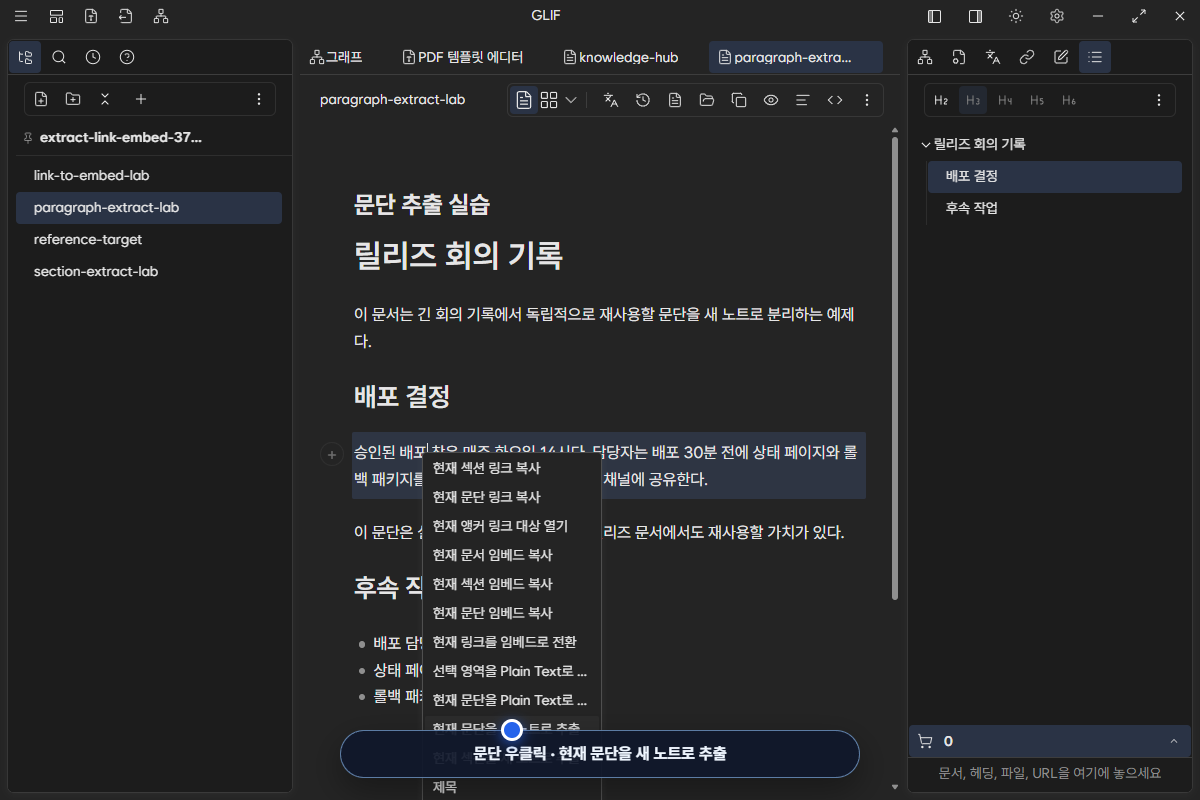The width and height of the screenshot is (1200, 800).
Task: Switch to the PDF 템플릿 에디터 tab
Action: (x=462, y=57)
